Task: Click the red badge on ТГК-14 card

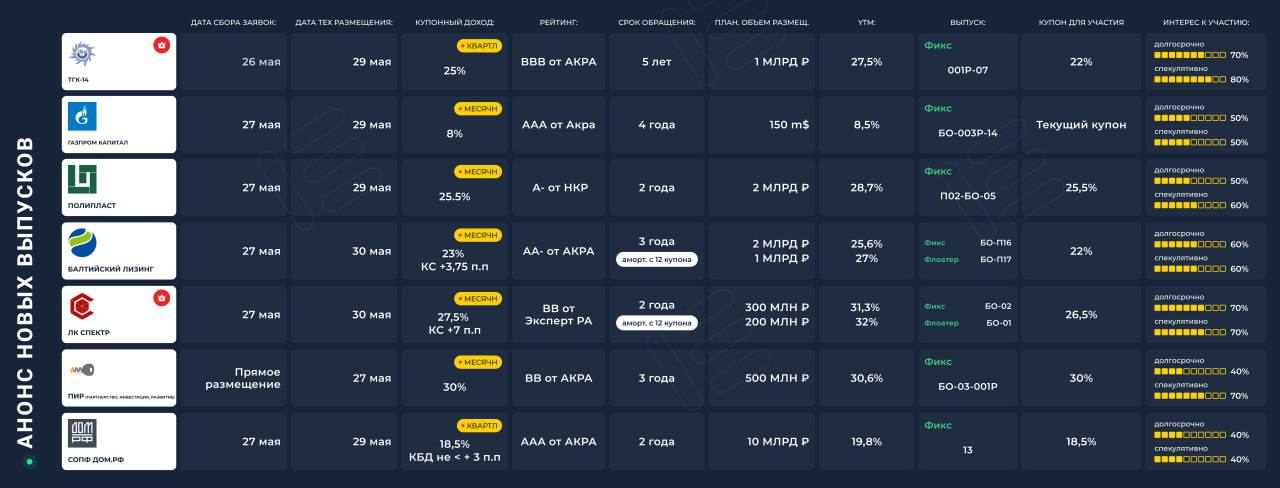Action: (x=161, y=45)
